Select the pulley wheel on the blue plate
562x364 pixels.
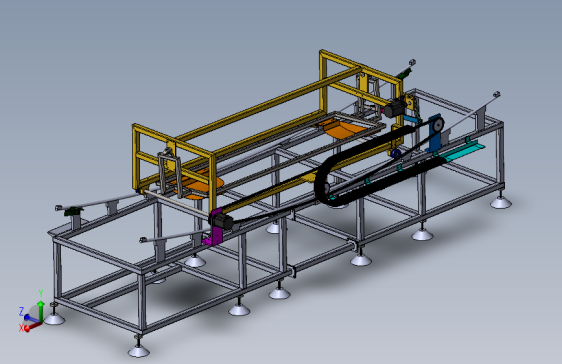(x=438, y=126)
